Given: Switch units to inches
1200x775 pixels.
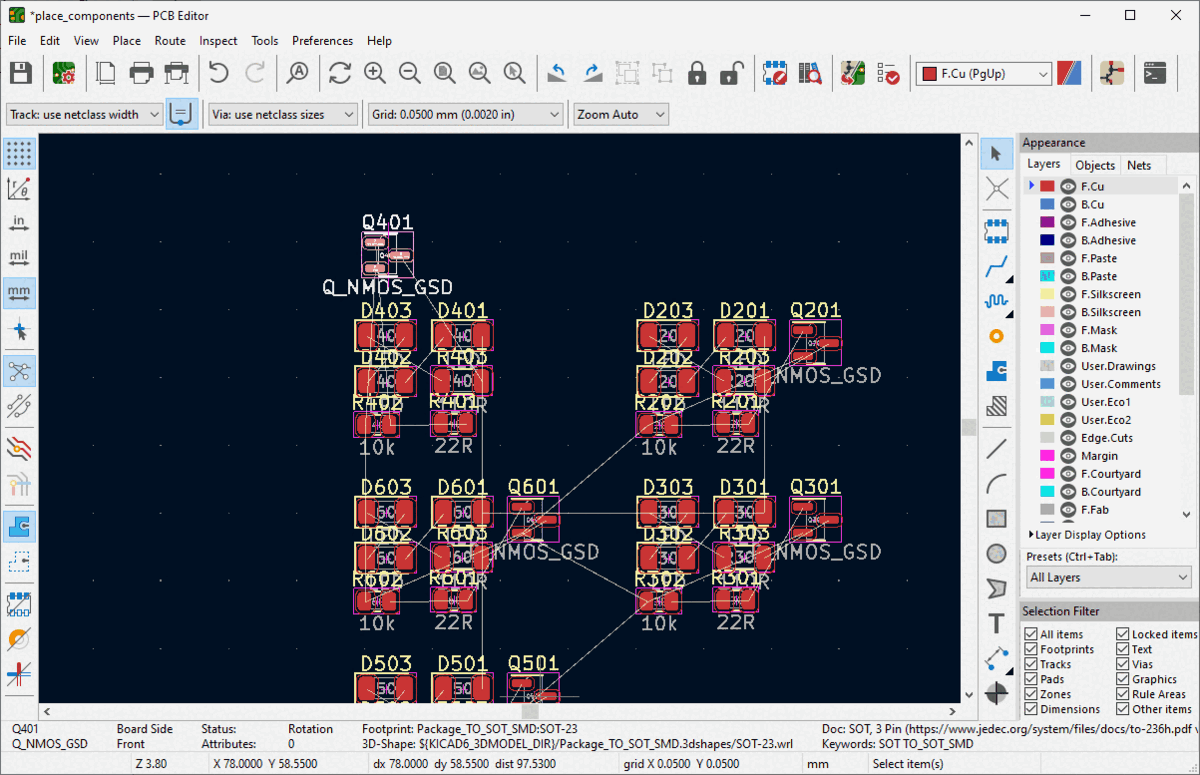Looking at the screenshot, I should pos(19,223).
